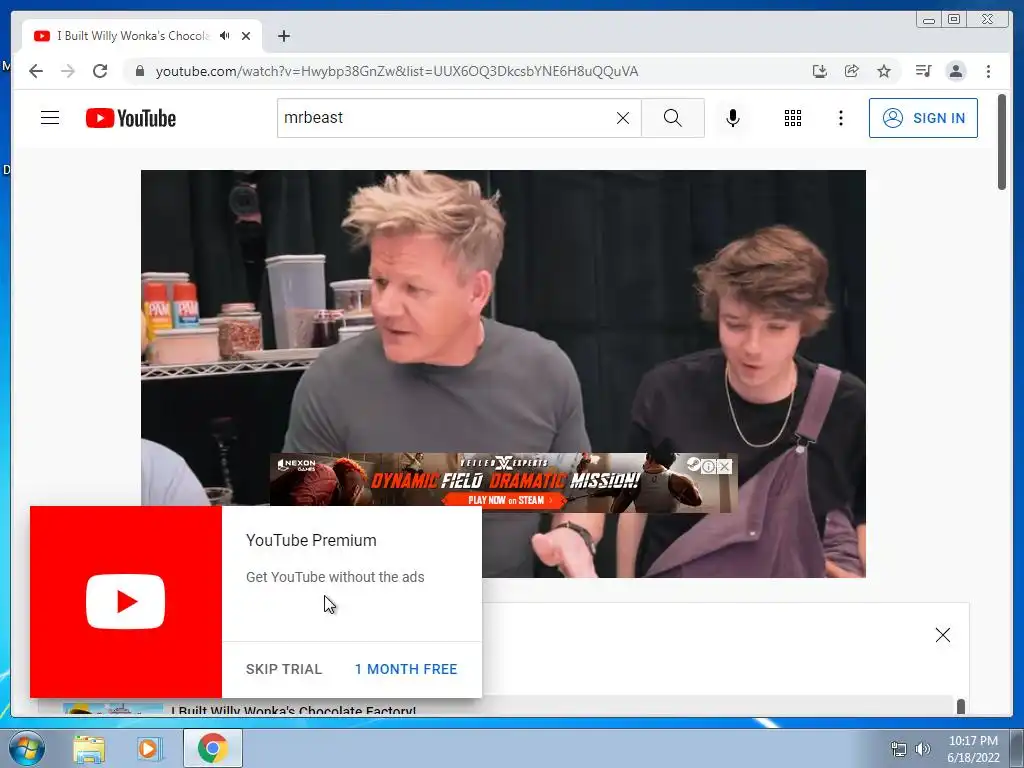This screenshot has height=768, width=1024.
Task: Click the YouTube Premium red logo image
Action: 125,601
